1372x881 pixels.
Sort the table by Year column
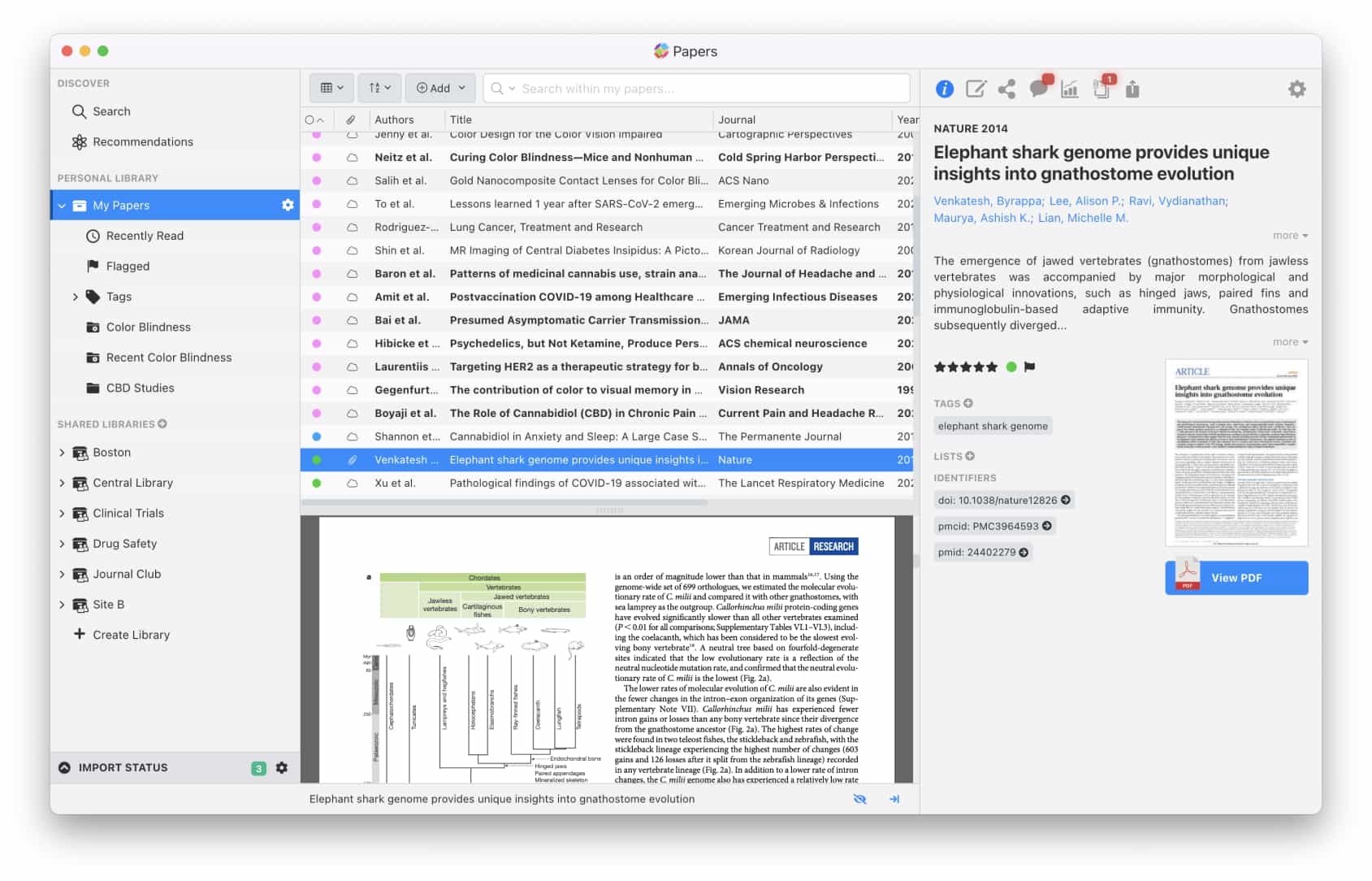[907, 119]
